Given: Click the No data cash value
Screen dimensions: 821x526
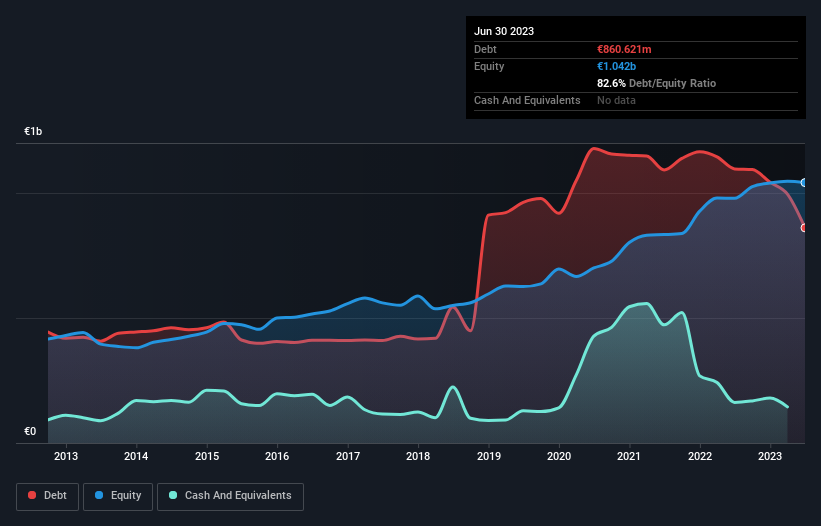Looking at the screenshot, I should point(616,100).
